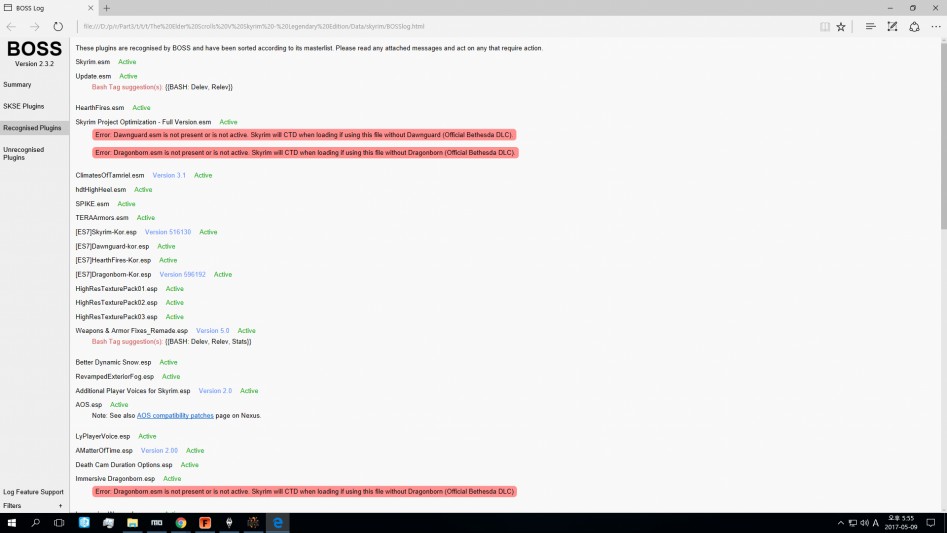The width and height of the screenshot is (947, 533).
Task: Show hidden system tray icons chevron
Action: 840,523
